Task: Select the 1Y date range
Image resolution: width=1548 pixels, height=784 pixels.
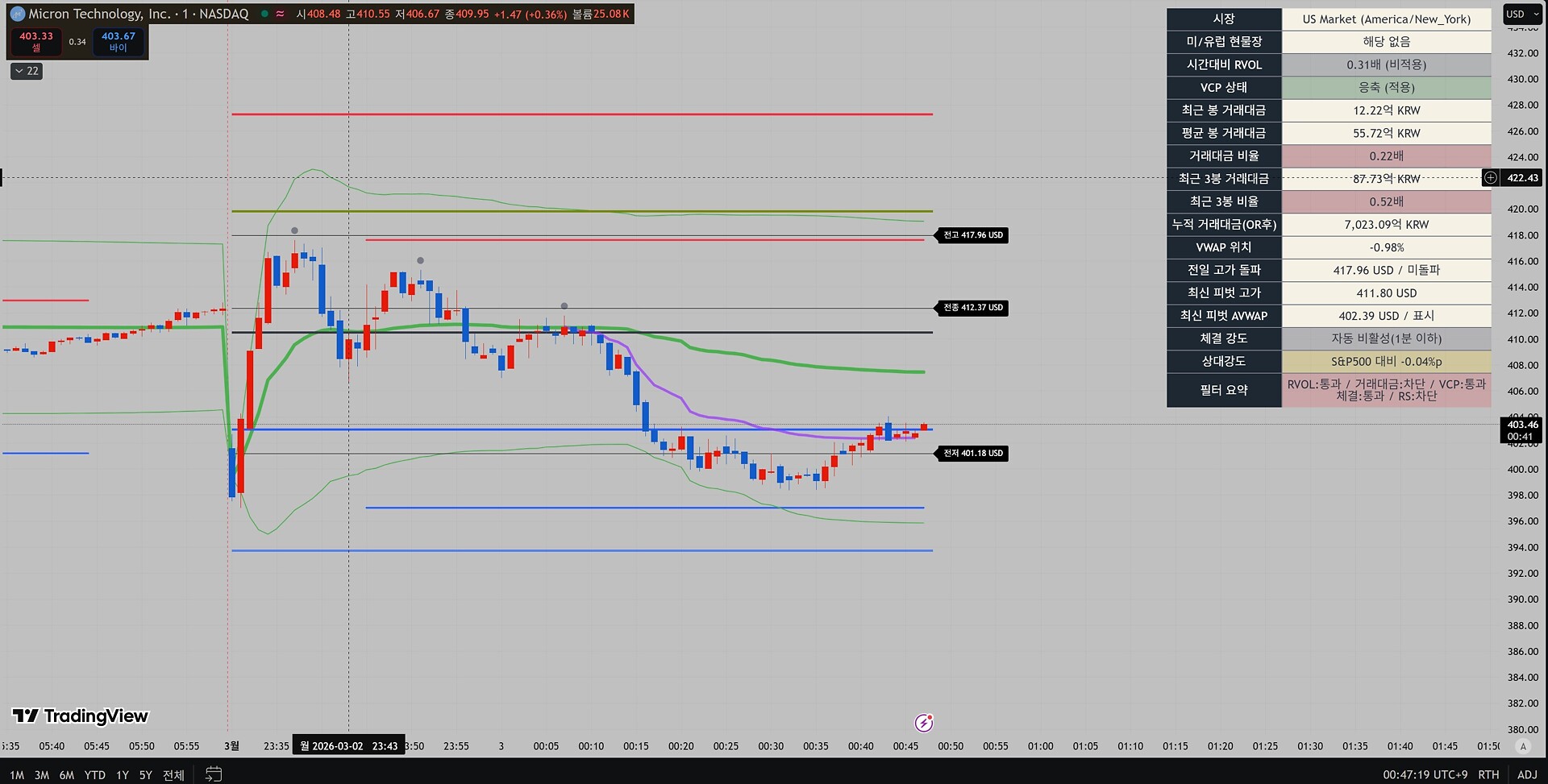Action: pos(123,775)
